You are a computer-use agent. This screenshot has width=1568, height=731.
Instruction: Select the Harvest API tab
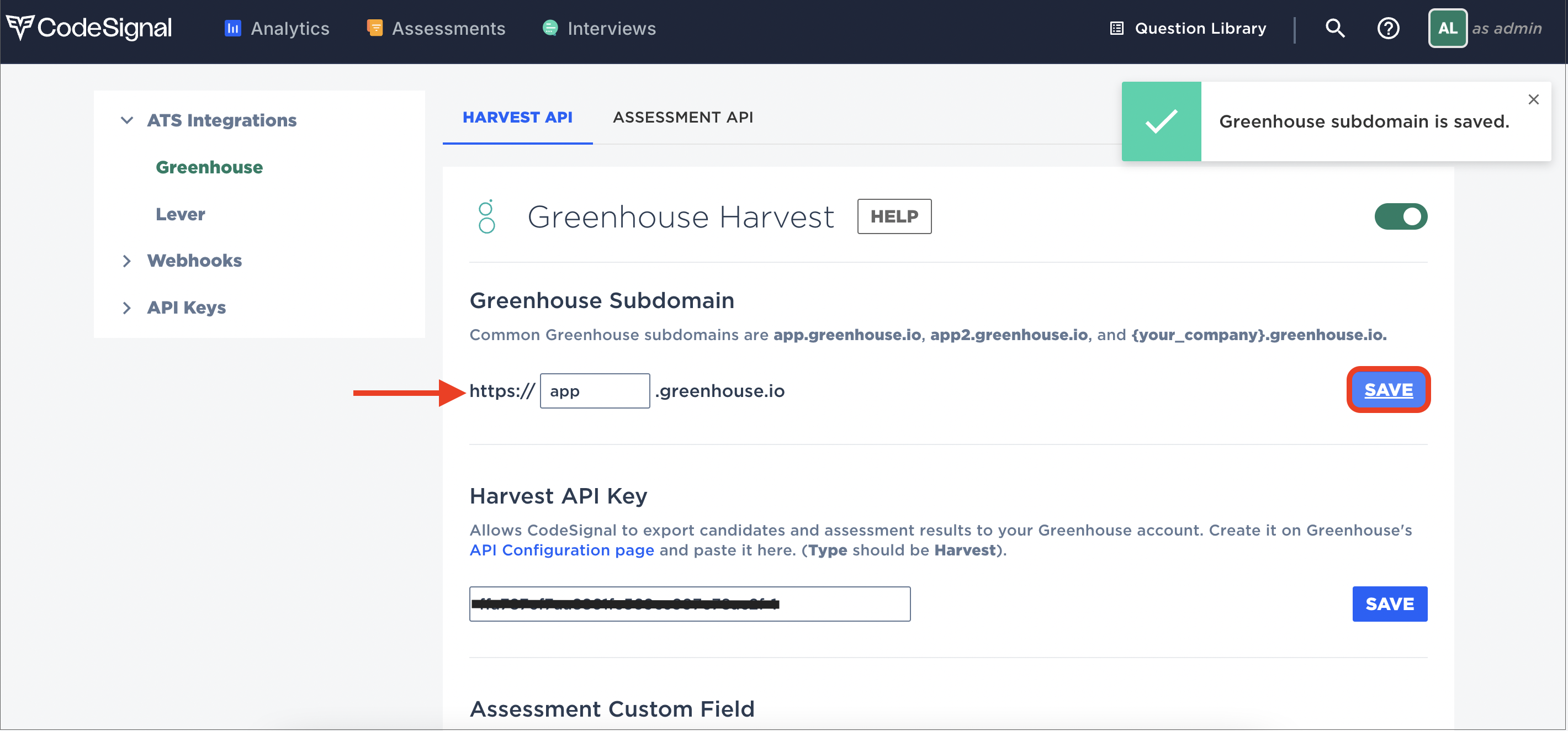point(517,117)
